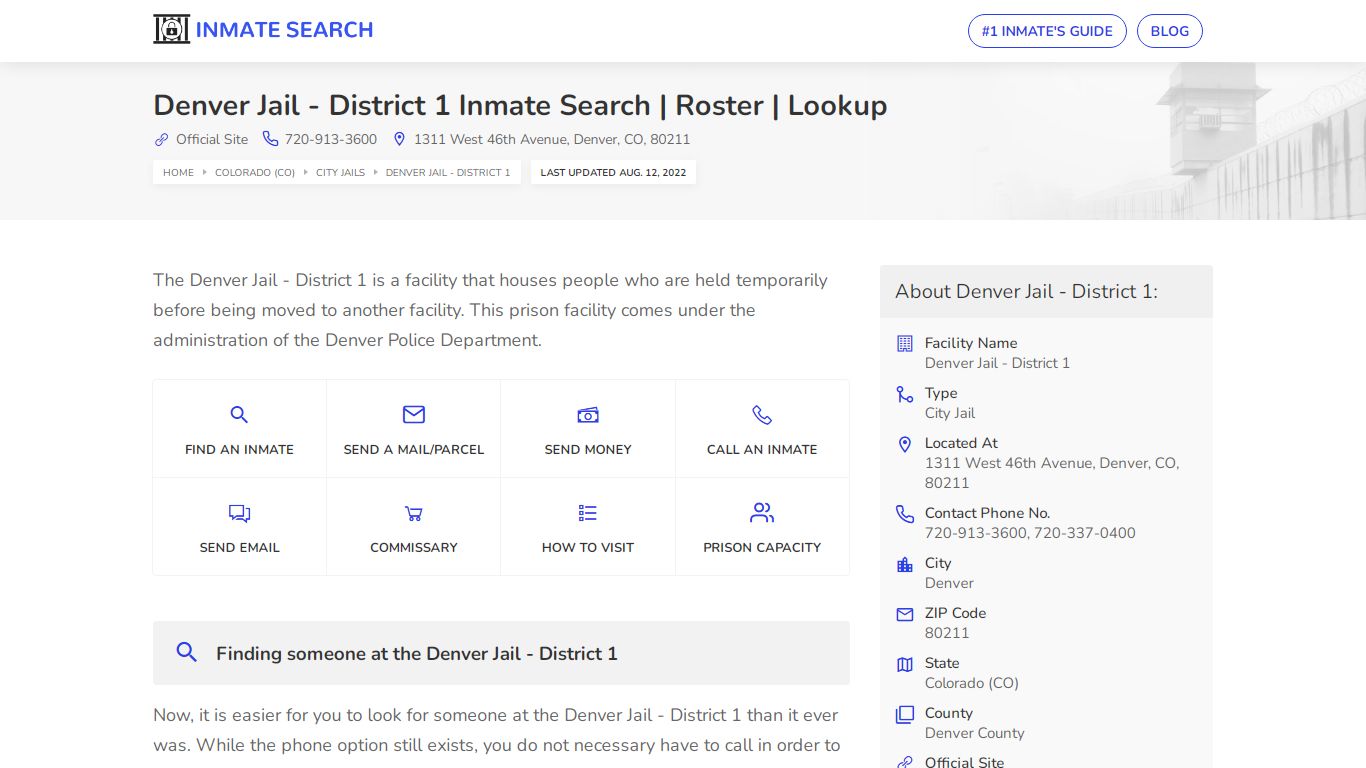The width and height of the screenshot is (1366, 768).
Task: Click the jail cell logo icon
Action: pyautogui.click(x=171, y=30)
